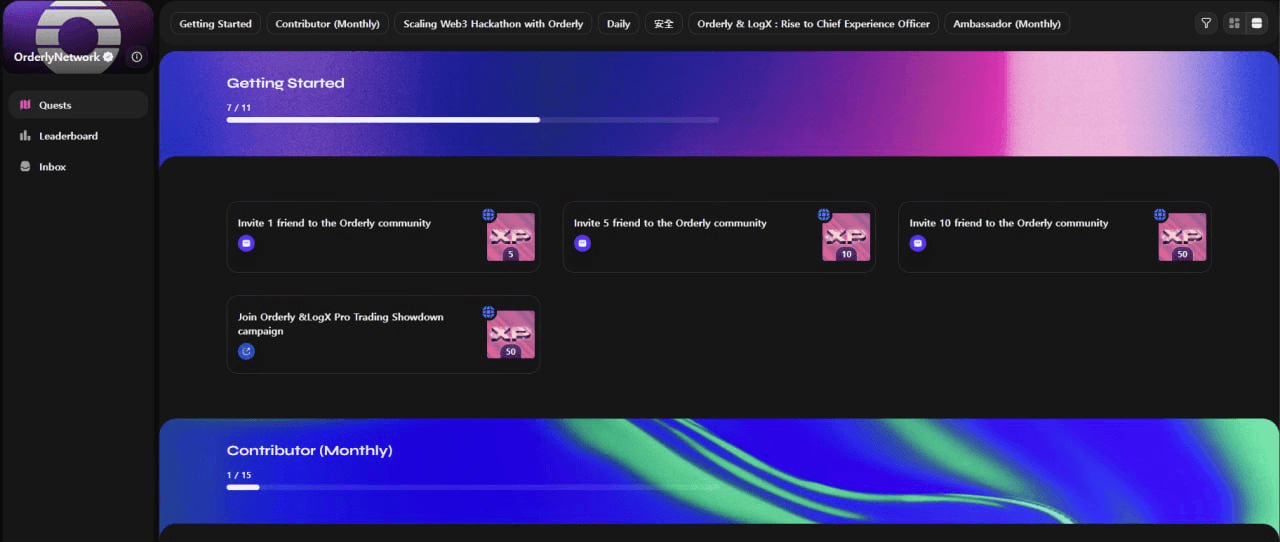
Task: Click the invite icon under Invite 1 friend
Action: (x=246, y=243)
